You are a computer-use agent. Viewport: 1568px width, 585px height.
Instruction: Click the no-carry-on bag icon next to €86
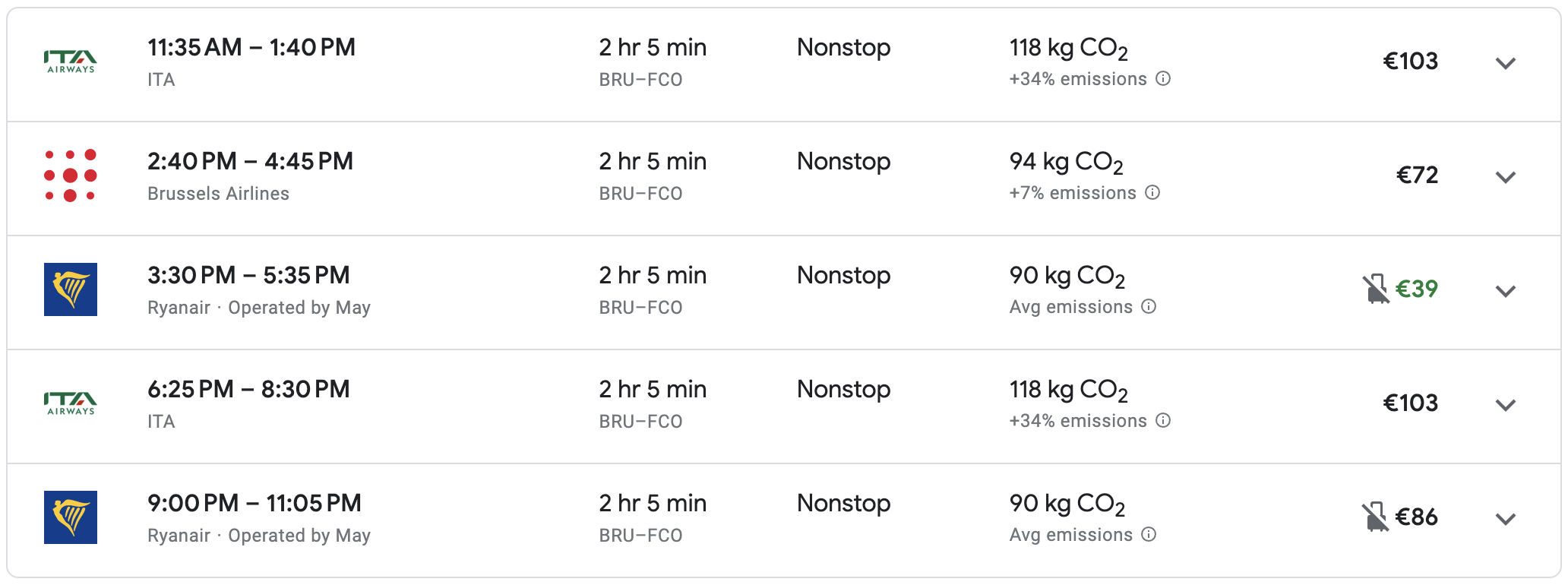[1375, 517]
